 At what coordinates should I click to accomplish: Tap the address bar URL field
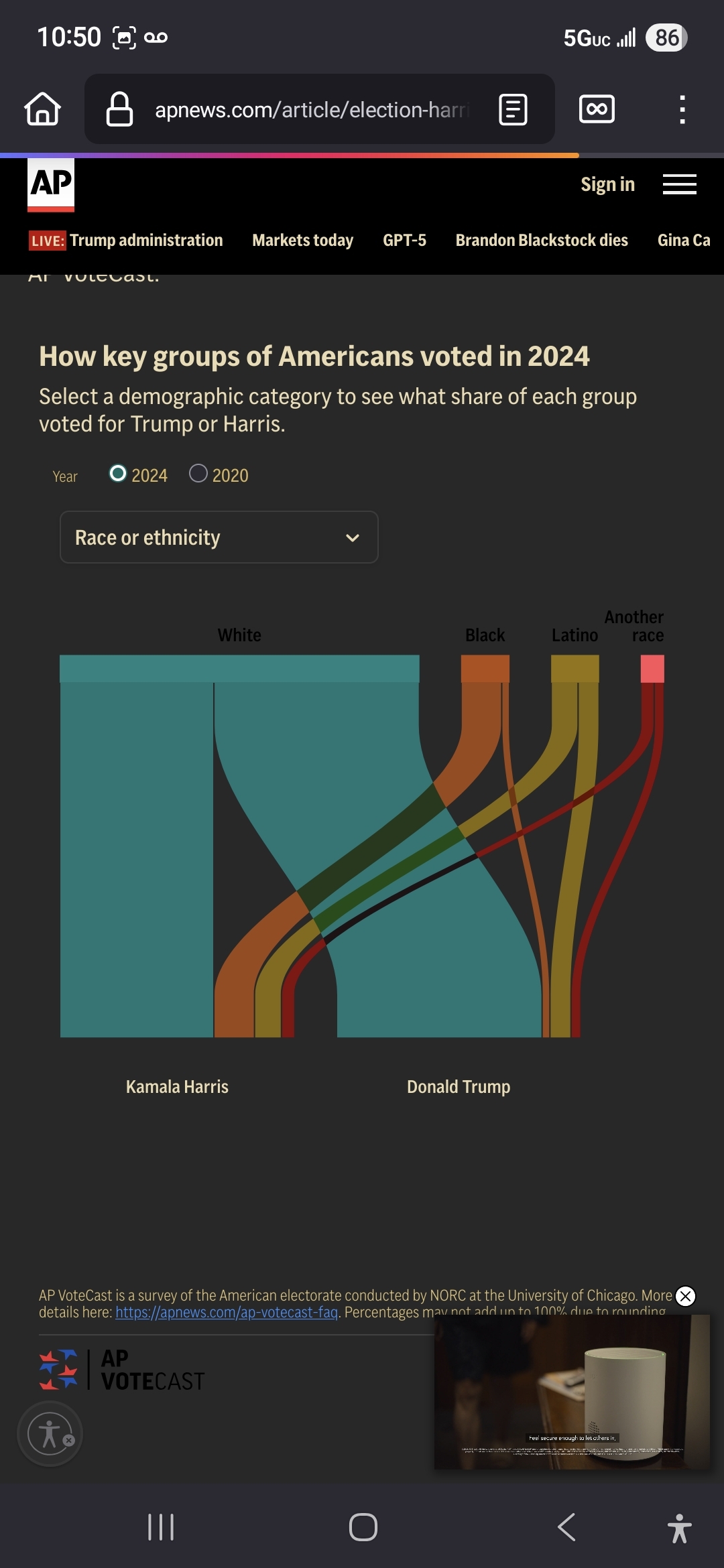312,109
